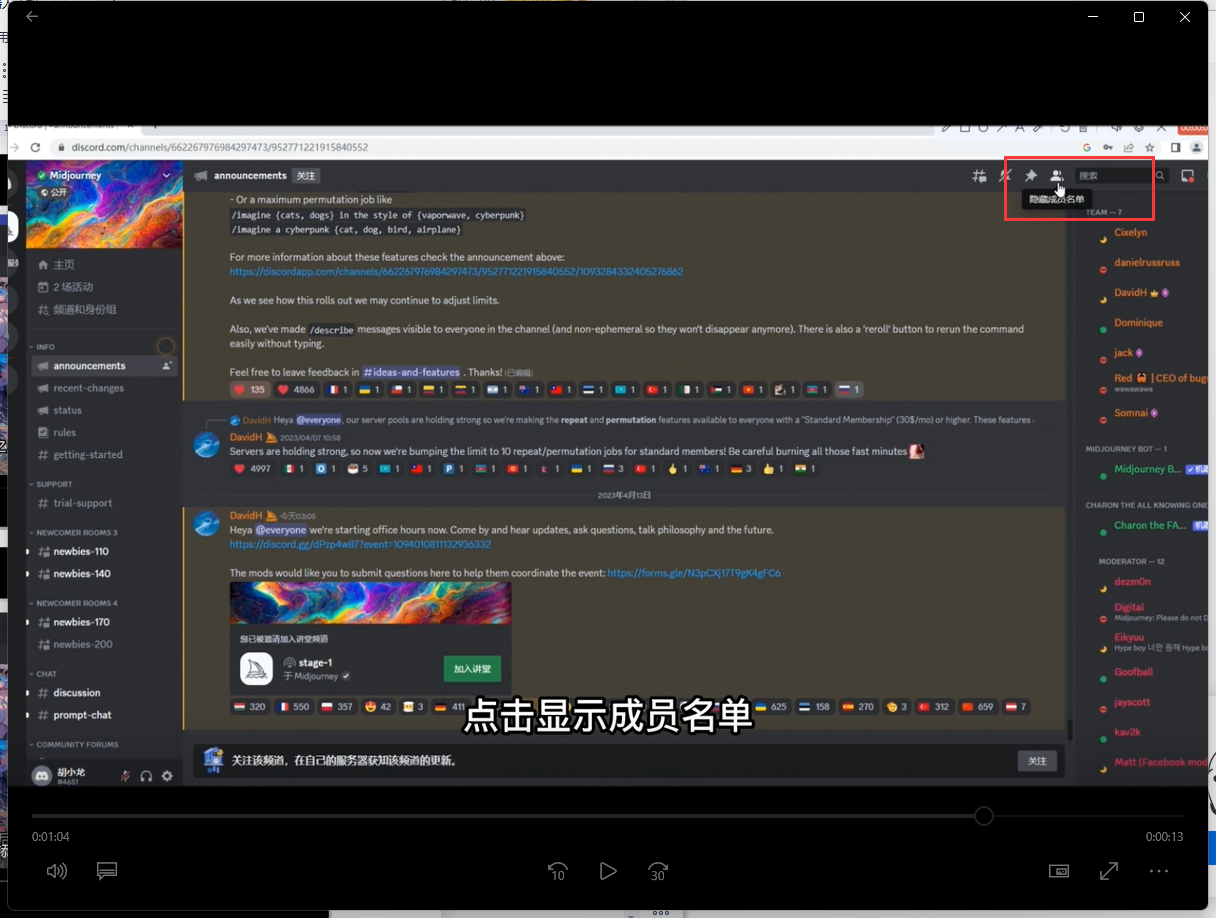This screenshot has width=1216, height=918.
Task: Mute the video player volume
Action: [x=57, y=871]
